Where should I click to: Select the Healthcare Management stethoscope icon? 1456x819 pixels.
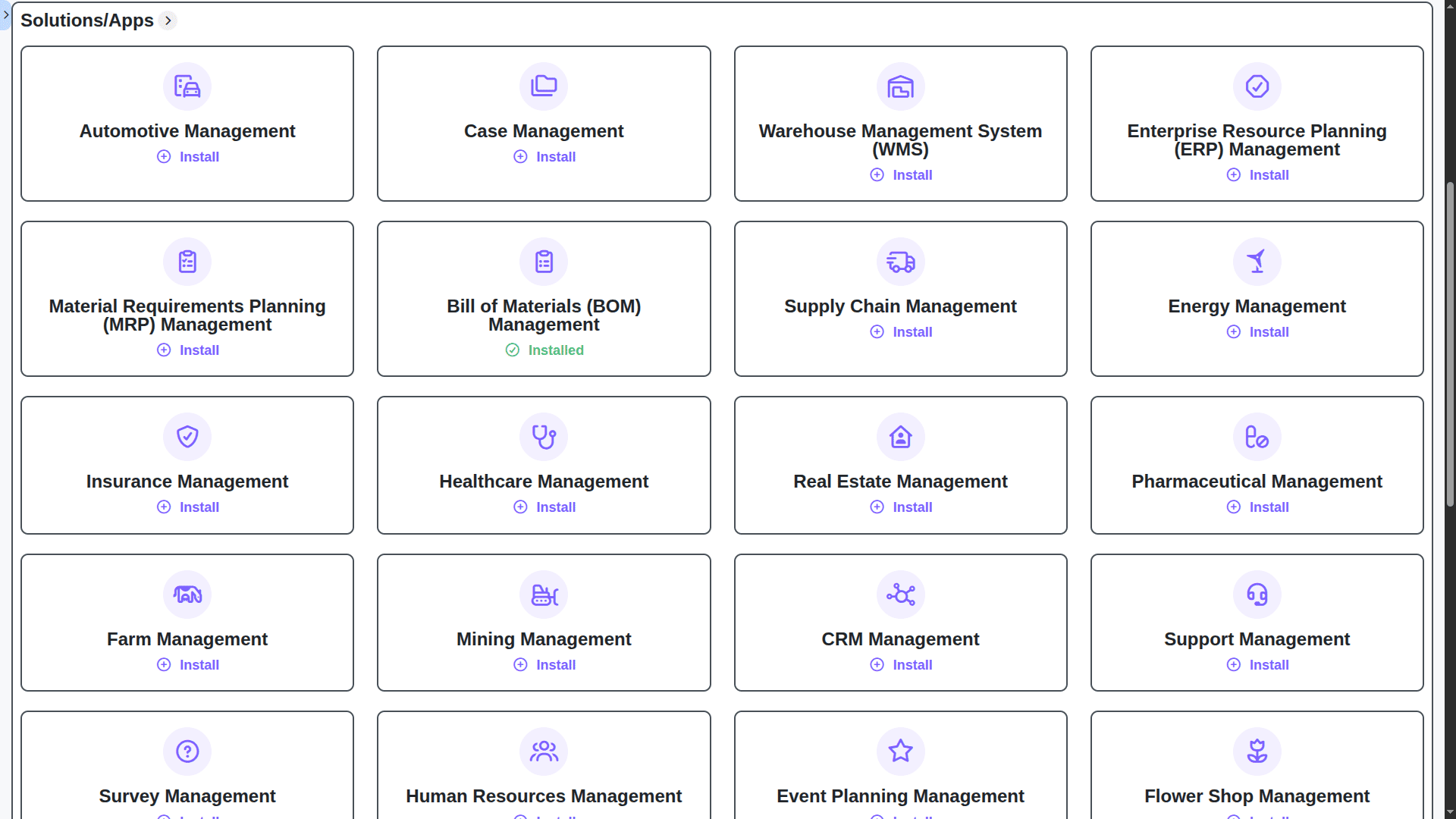coord(544,436)
